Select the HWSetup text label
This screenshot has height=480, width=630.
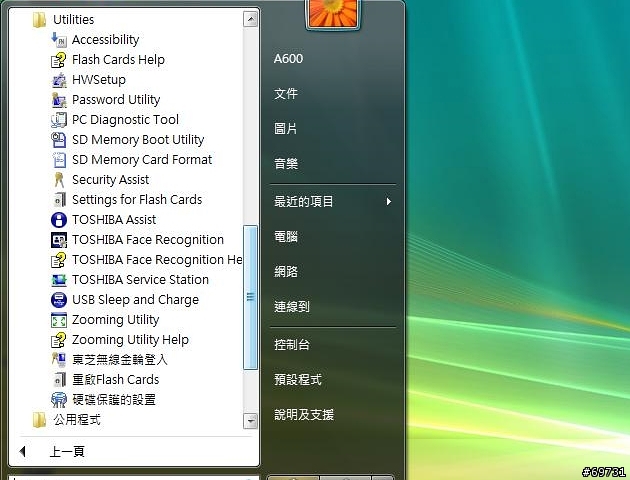pos(99,80)
